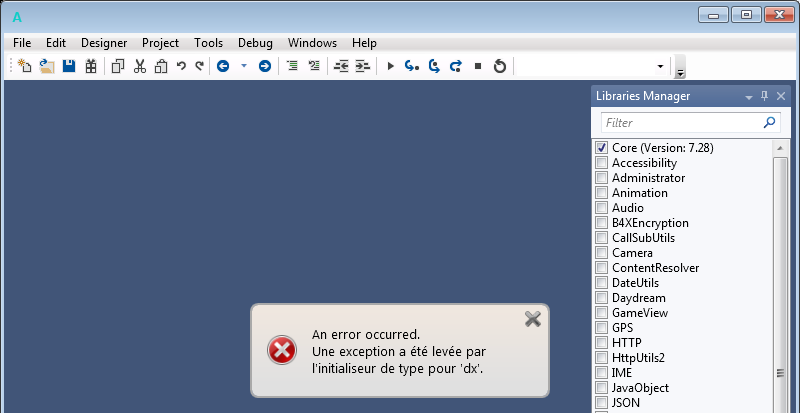Click the Paste clipboard icon
Screen dimensions: 800x413
click(x=161, y=66)
